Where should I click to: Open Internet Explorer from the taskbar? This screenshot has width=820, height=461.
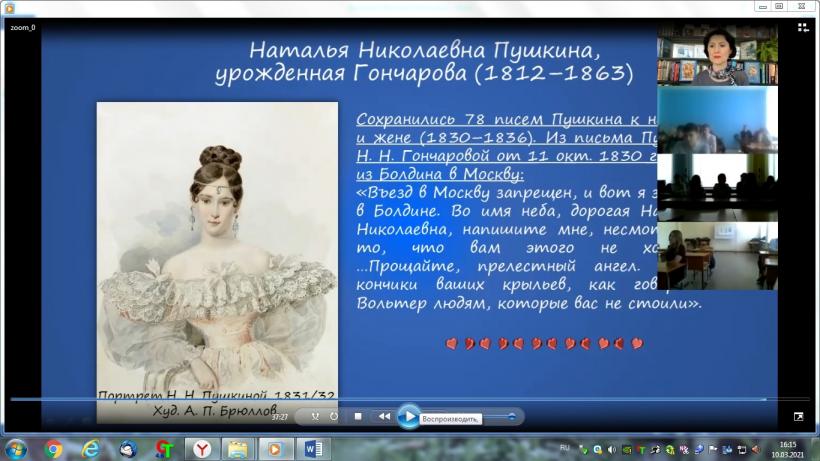pyautogui.click(x=90, y=449)
